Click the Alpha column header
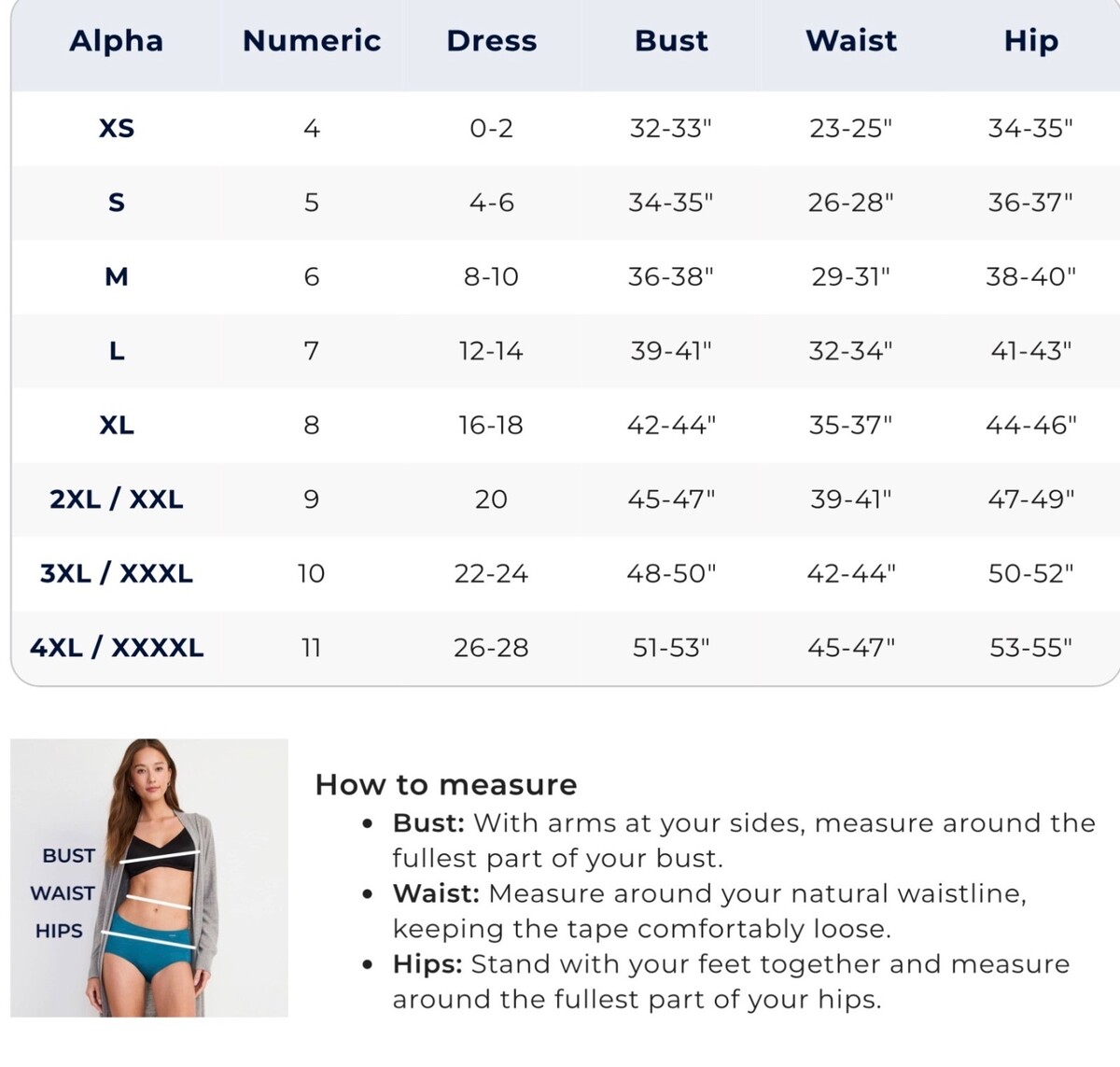This screenshot has height=1067, width=1120. [x=116, y=41]
